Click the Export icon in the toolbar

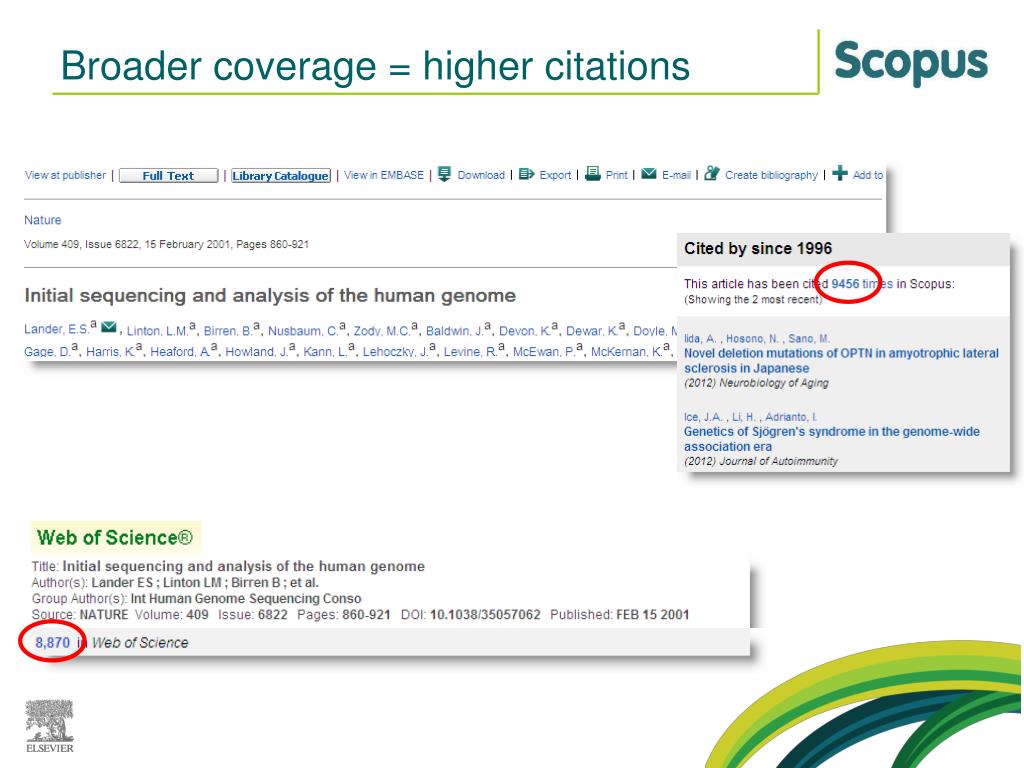point(526,174)
